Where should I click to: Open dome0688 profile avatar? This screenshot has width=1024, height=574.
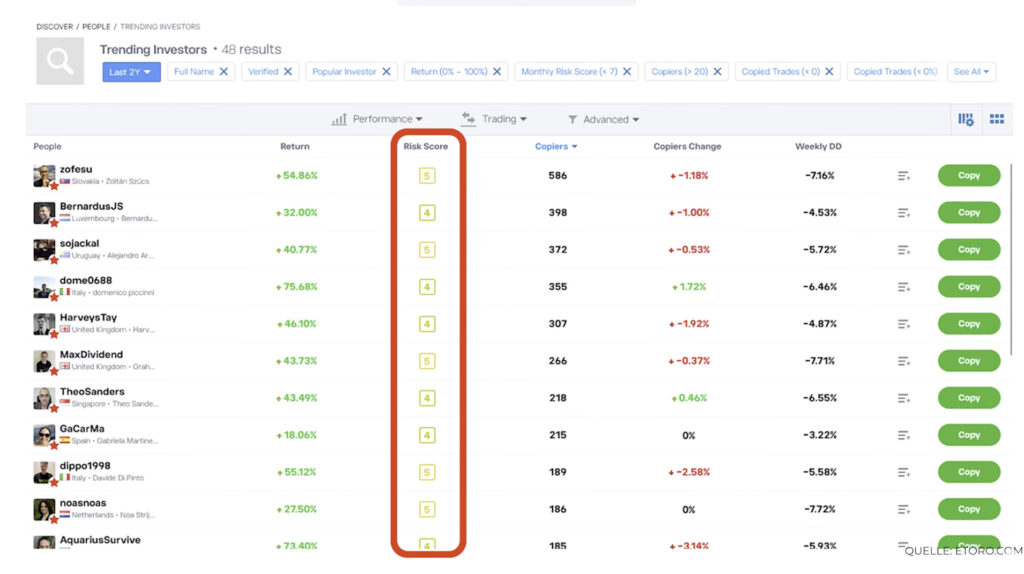pos(44,287)
